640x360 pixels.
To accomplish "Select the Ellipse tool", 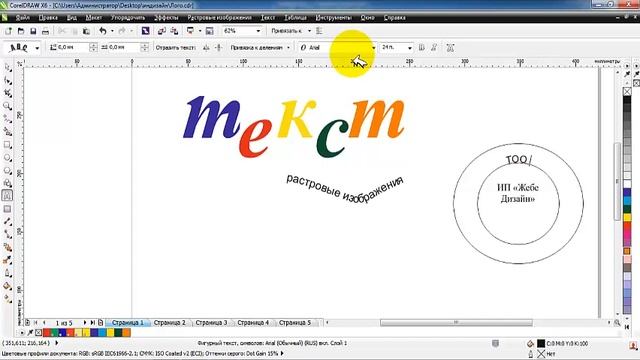I will pos(7,158).
